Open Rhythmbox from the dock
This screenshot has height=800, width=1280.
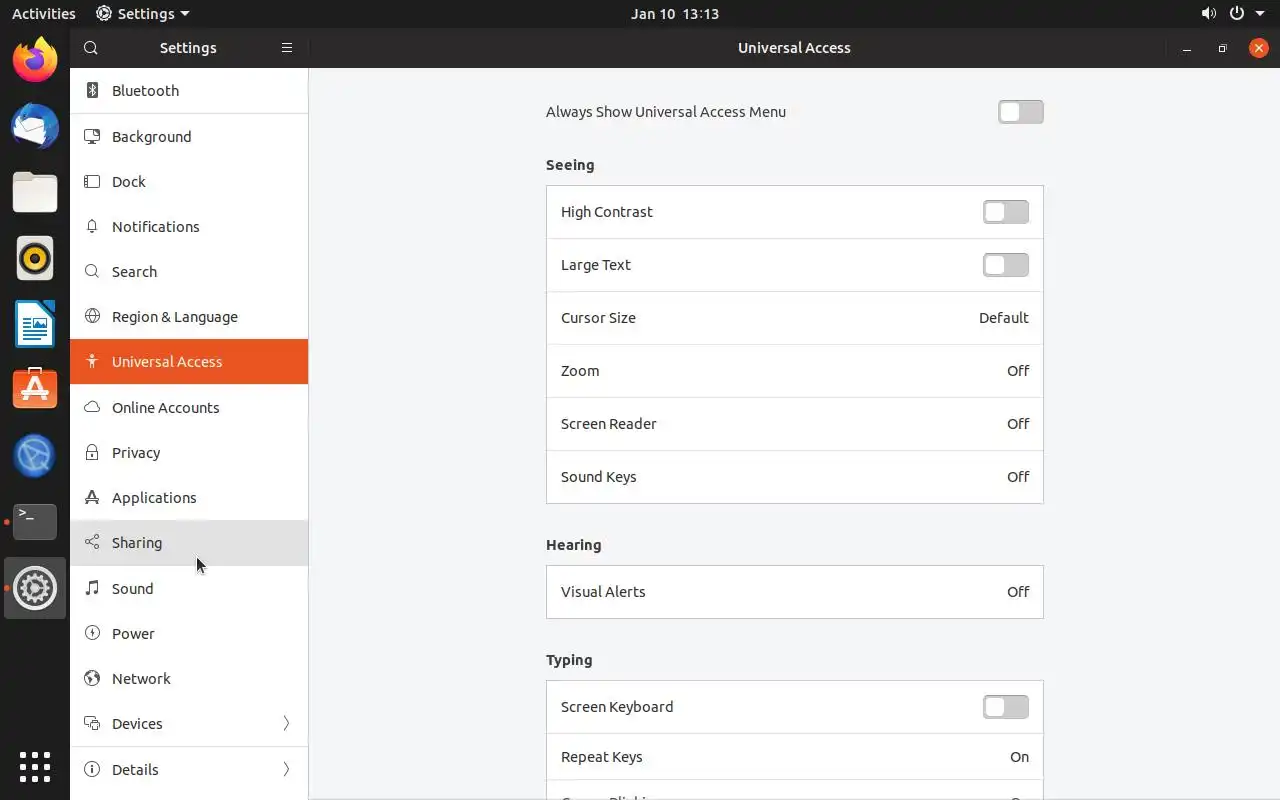(x=35, y=258)
